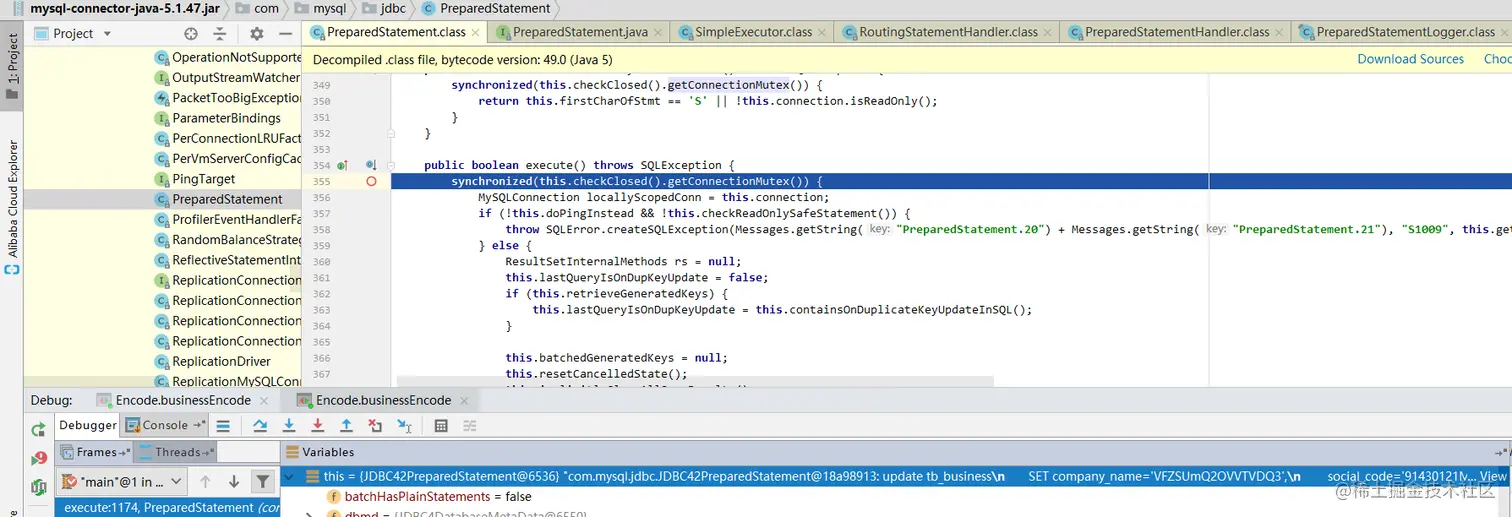Image resolution: width=1512 pixels, height=517 pixels.
Task: Collapse the 'this' variable node
Action: 290,477
